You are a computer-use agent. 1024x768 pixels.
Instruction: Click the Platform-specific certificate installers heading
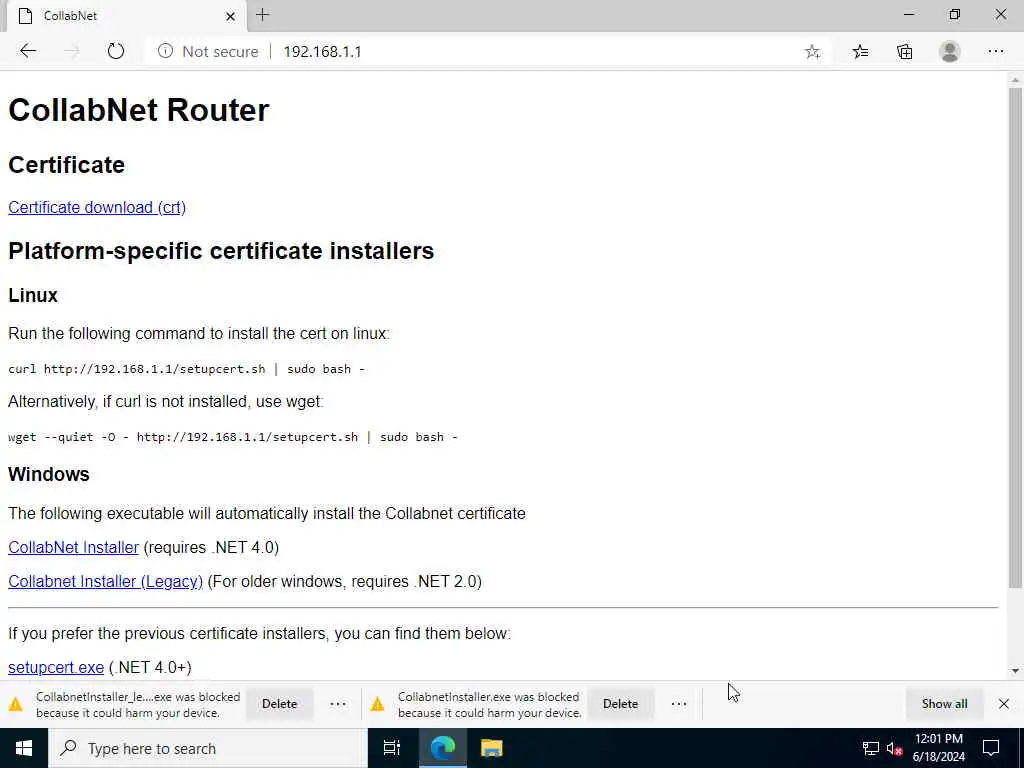click(221, 251)
